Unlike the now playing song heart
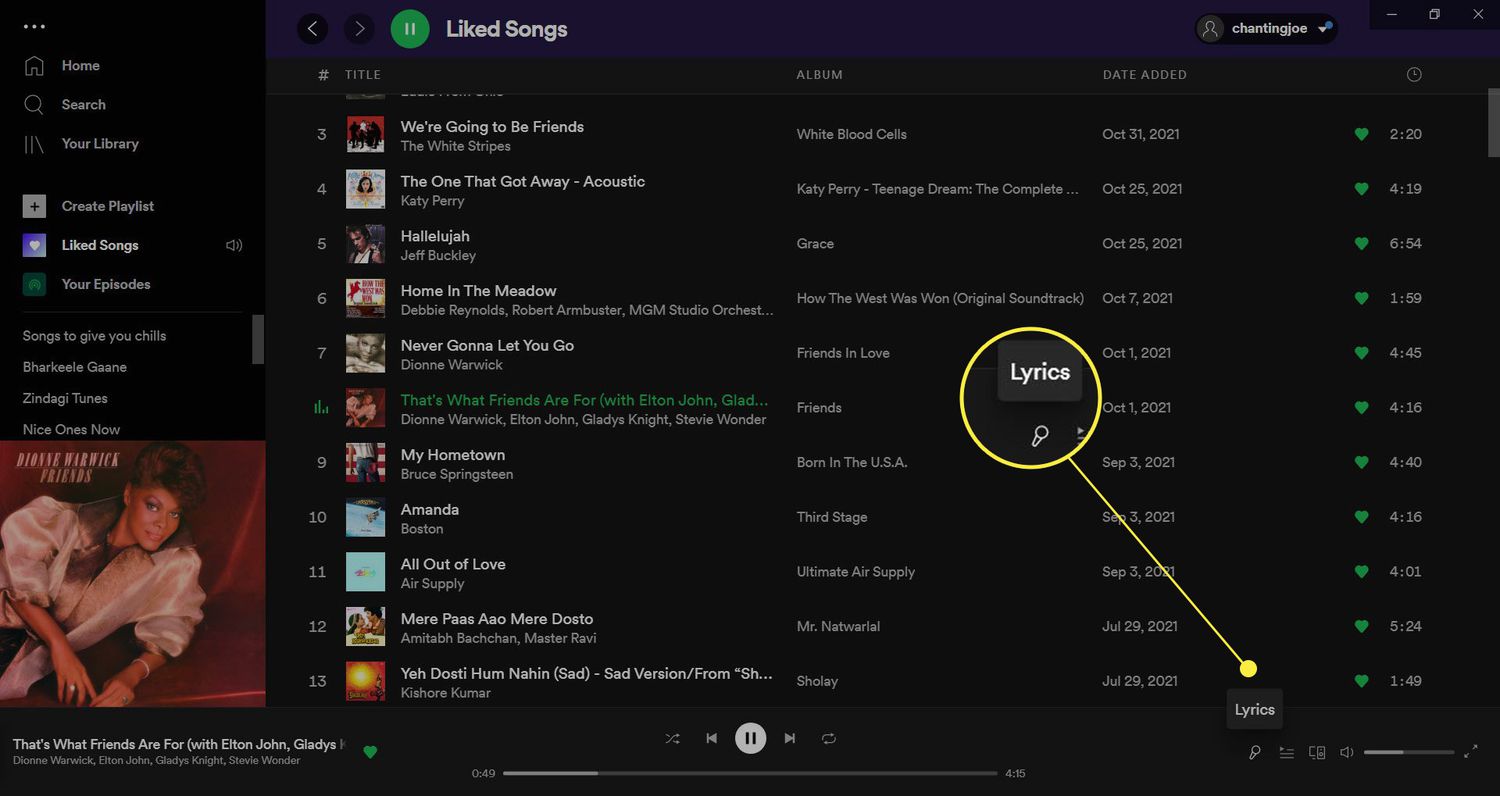This screenshot has height=796, width=1500. pos(370,752)
